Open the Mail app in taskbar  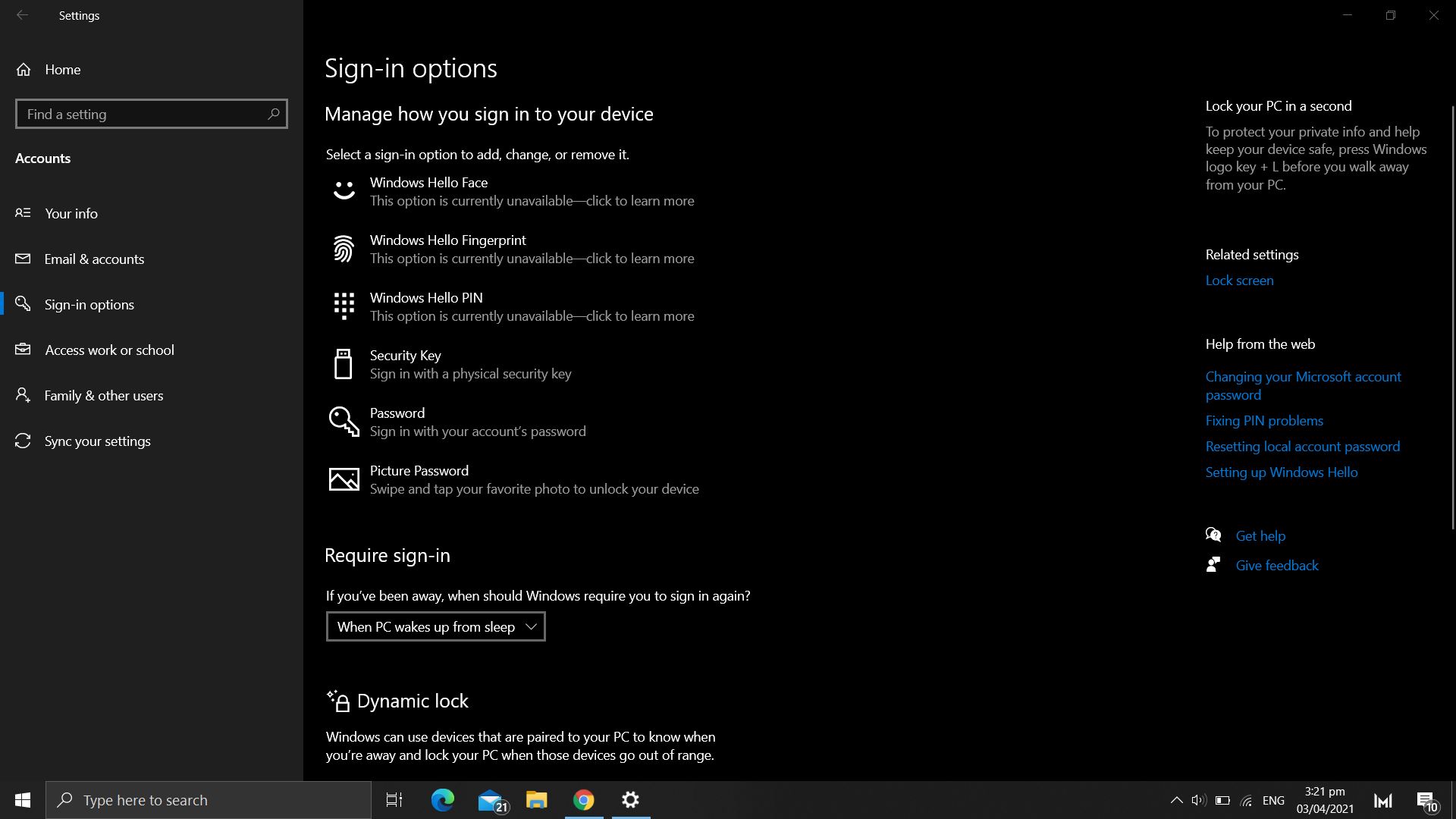pos(491,800)
